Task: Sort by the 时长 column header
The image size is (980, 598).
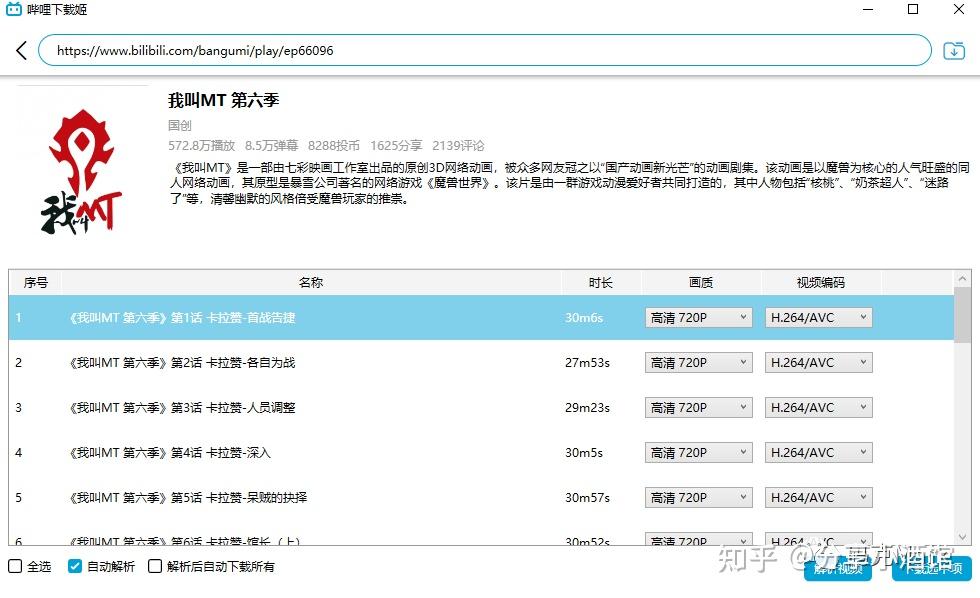Action: tap(601, 282)
